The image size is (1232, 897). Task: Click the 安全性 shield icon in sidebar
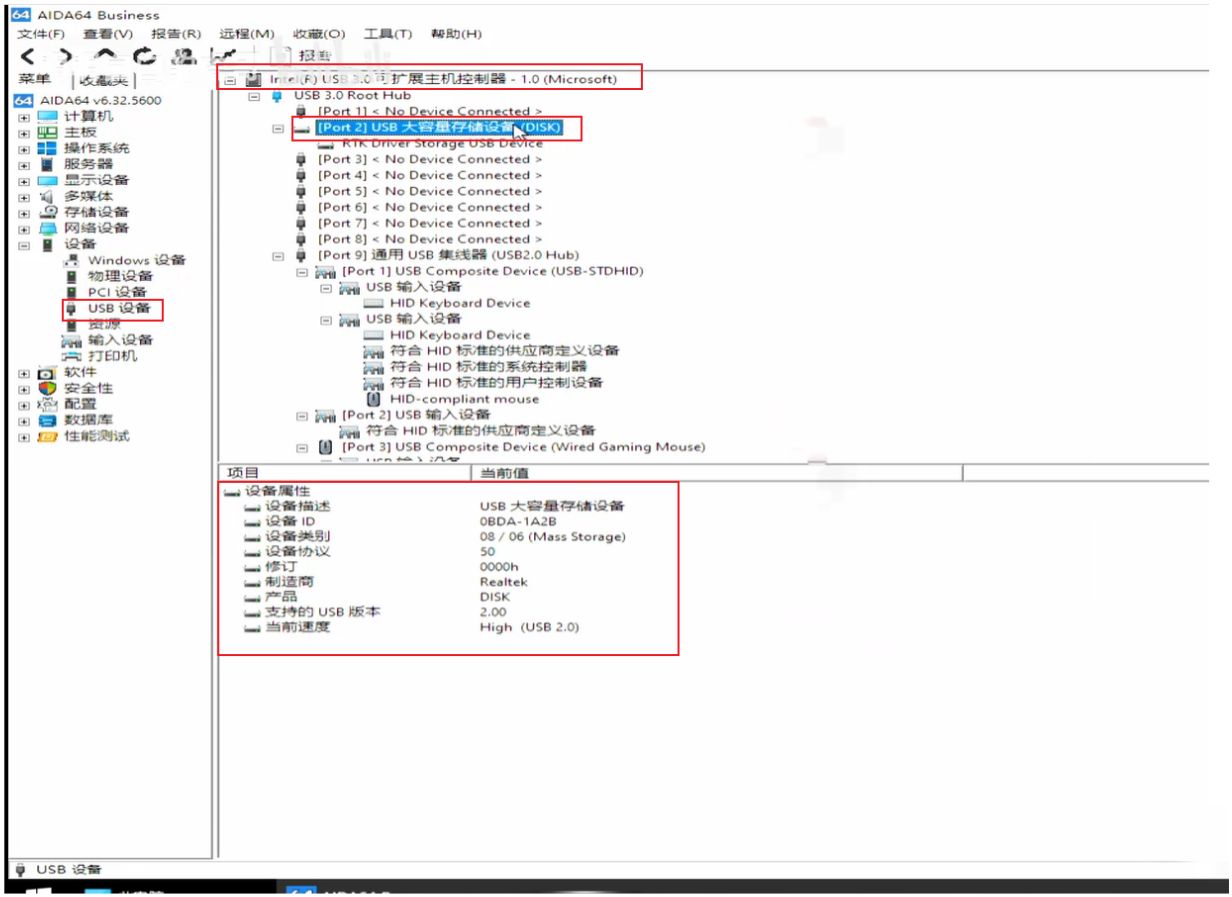coord(47,388)
